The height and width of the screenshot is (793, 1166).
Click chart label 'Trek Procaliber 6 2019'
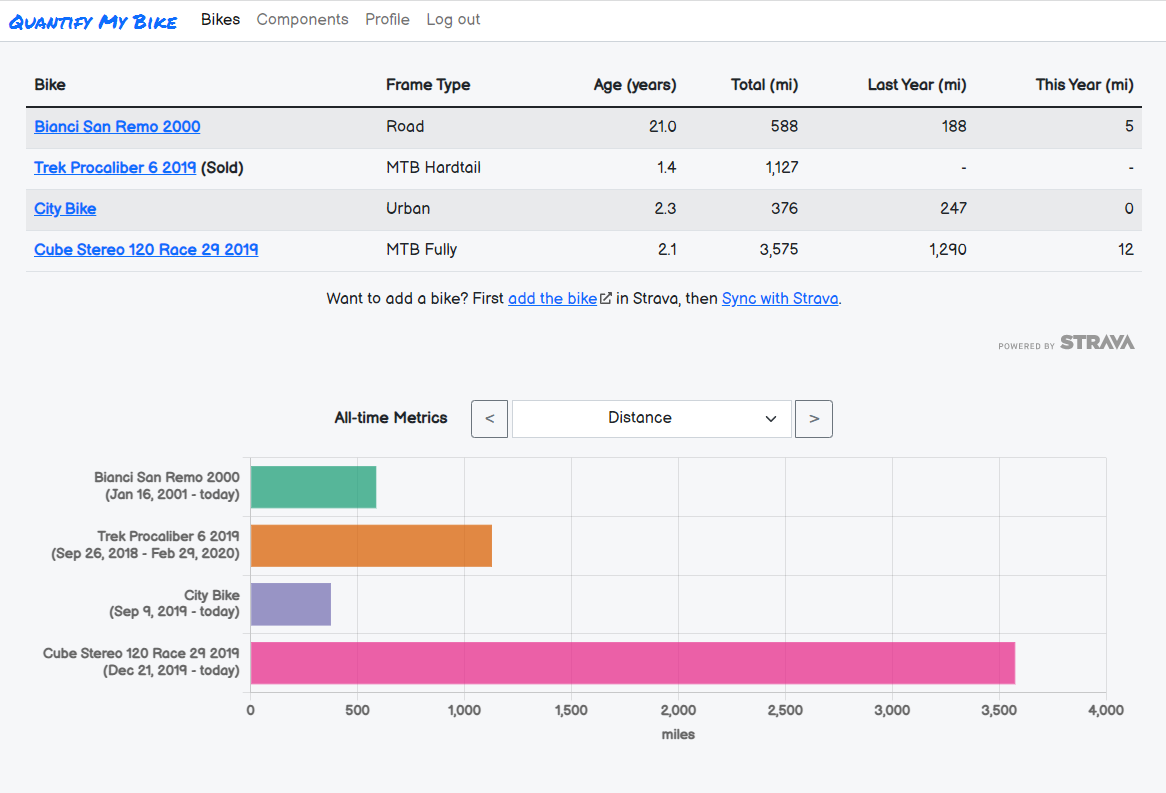coord(168,536)
